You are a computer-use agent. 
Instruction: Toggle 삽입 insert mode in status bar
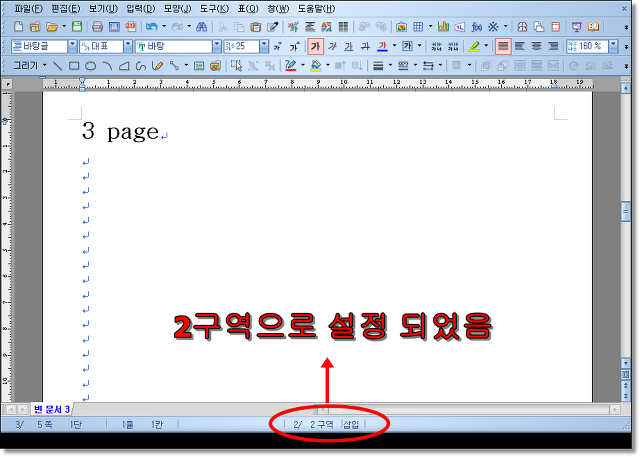pos(351,425)
